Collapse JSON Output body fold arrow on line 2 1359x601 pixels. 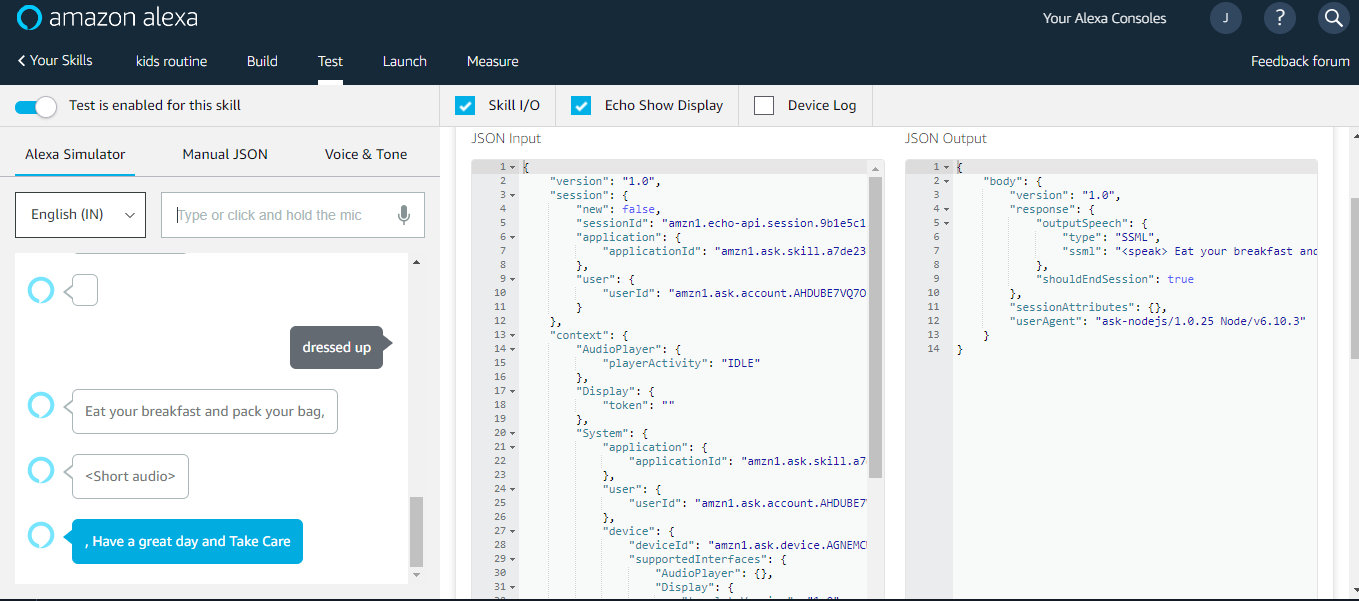click(x=946, y=181)
